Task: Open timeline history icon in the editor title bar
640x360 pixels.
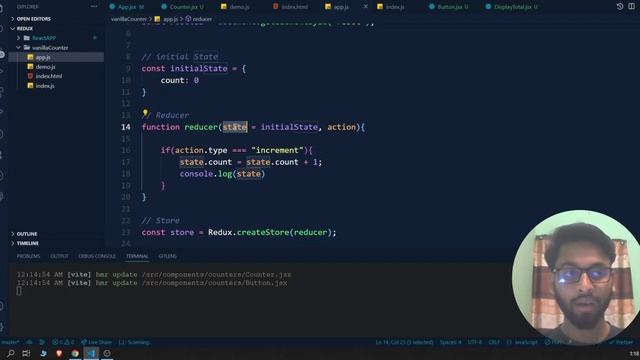Action: coord(620,7)
